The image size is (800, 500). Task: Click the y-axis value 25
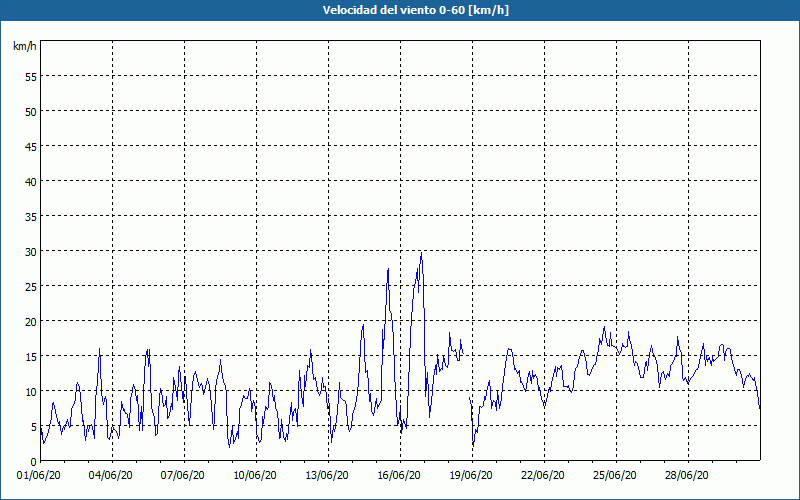(31, 287)
